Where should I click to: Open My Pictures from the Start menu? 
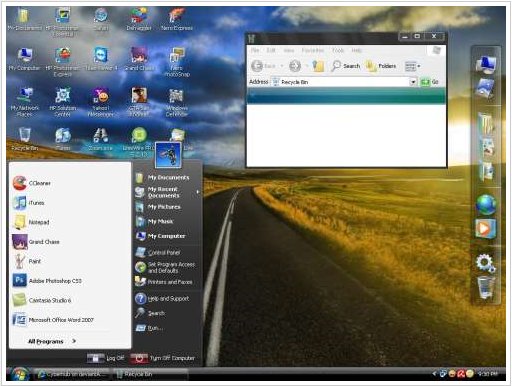coord(158,207)
